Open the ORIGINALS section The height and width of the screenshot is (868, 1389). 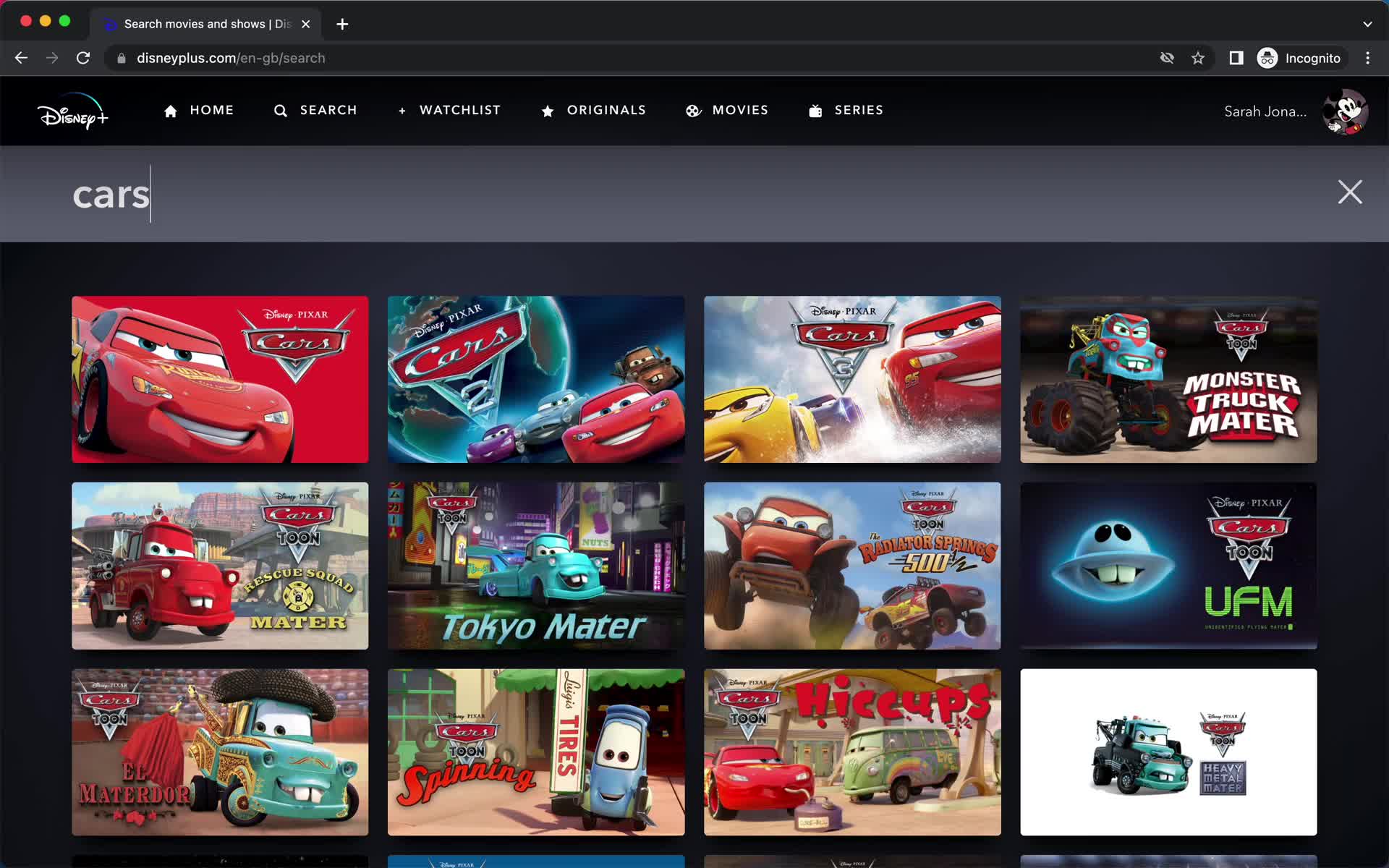click(593, 110)
